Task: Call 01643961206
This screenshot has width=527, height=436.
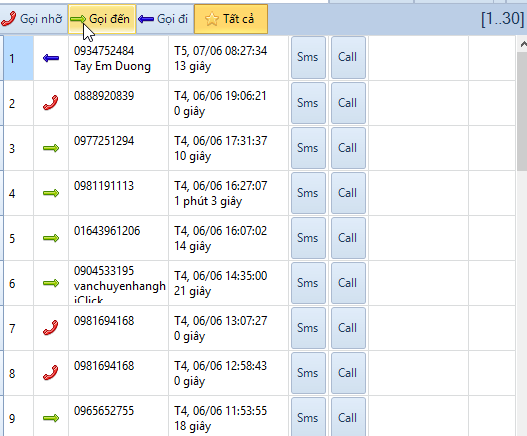Action: pyautogui.click(x=348, y=238)
